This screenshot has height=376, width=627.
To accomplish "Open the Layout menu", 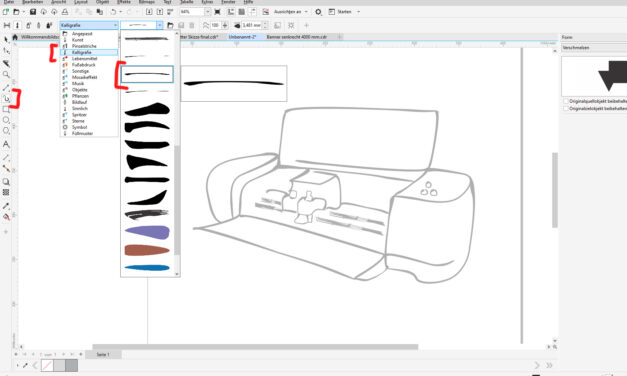I will (x=81, y=2).
